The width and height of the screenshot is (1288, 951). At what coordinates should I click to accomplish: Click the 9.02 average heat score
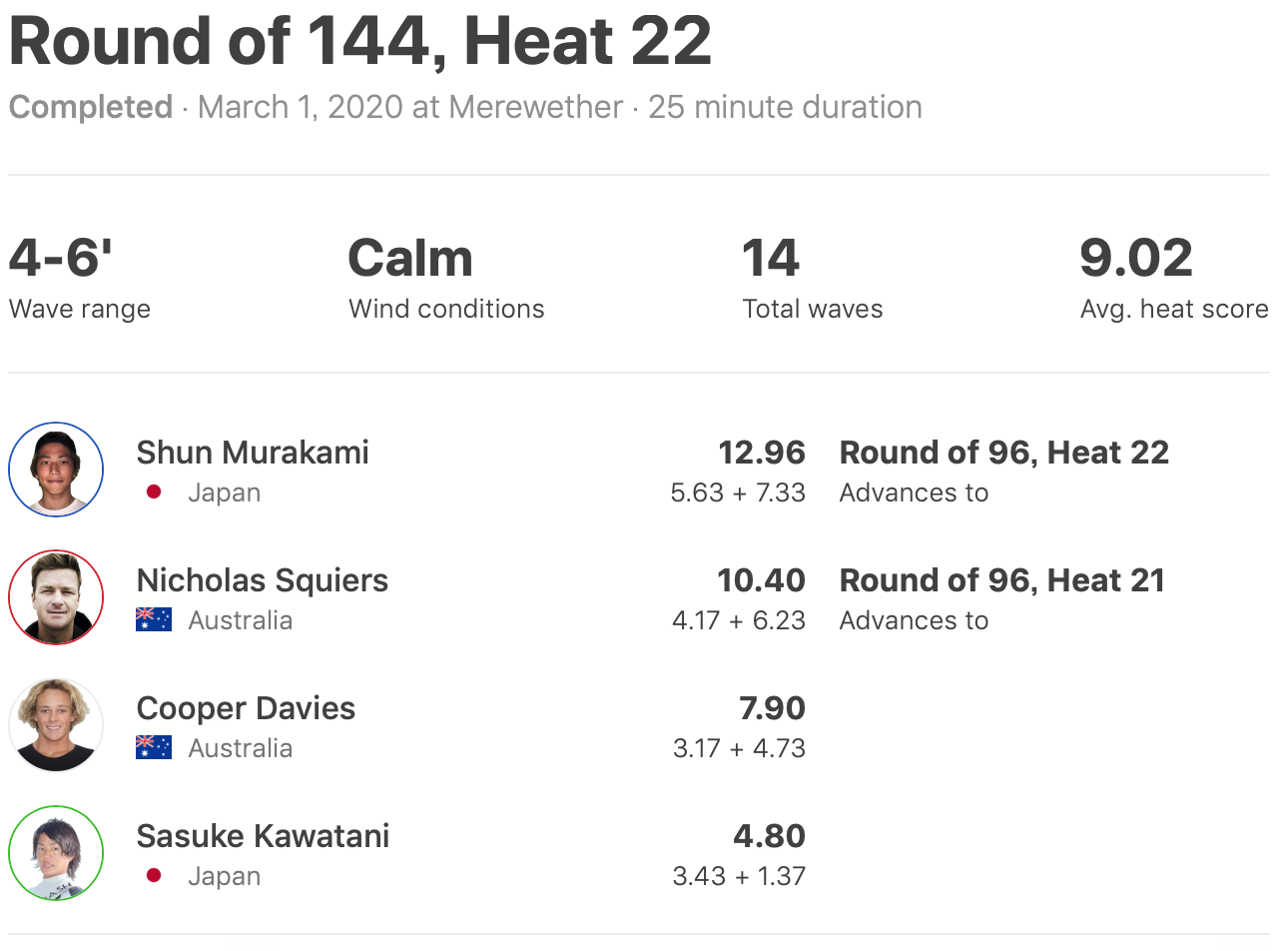(1136, 259)
